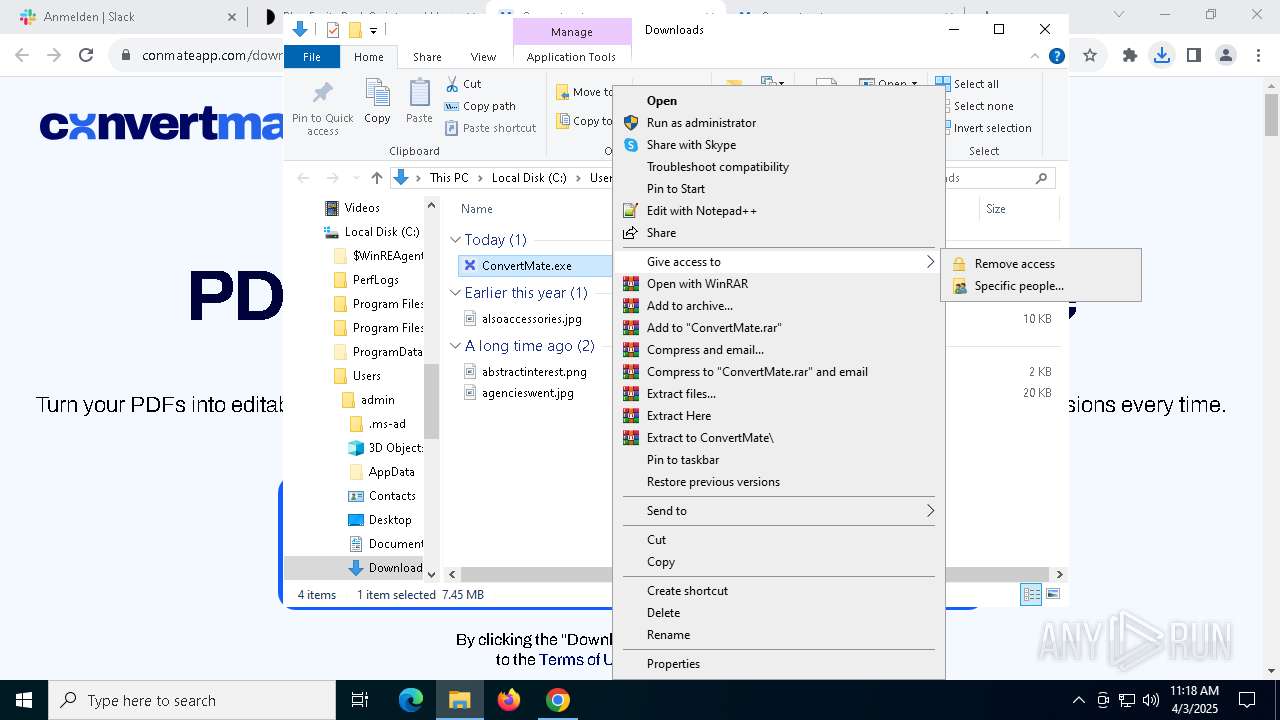Switch to large icons view layout
The height and width of the screenshot is (720, 1280).
click(1052, 595)
